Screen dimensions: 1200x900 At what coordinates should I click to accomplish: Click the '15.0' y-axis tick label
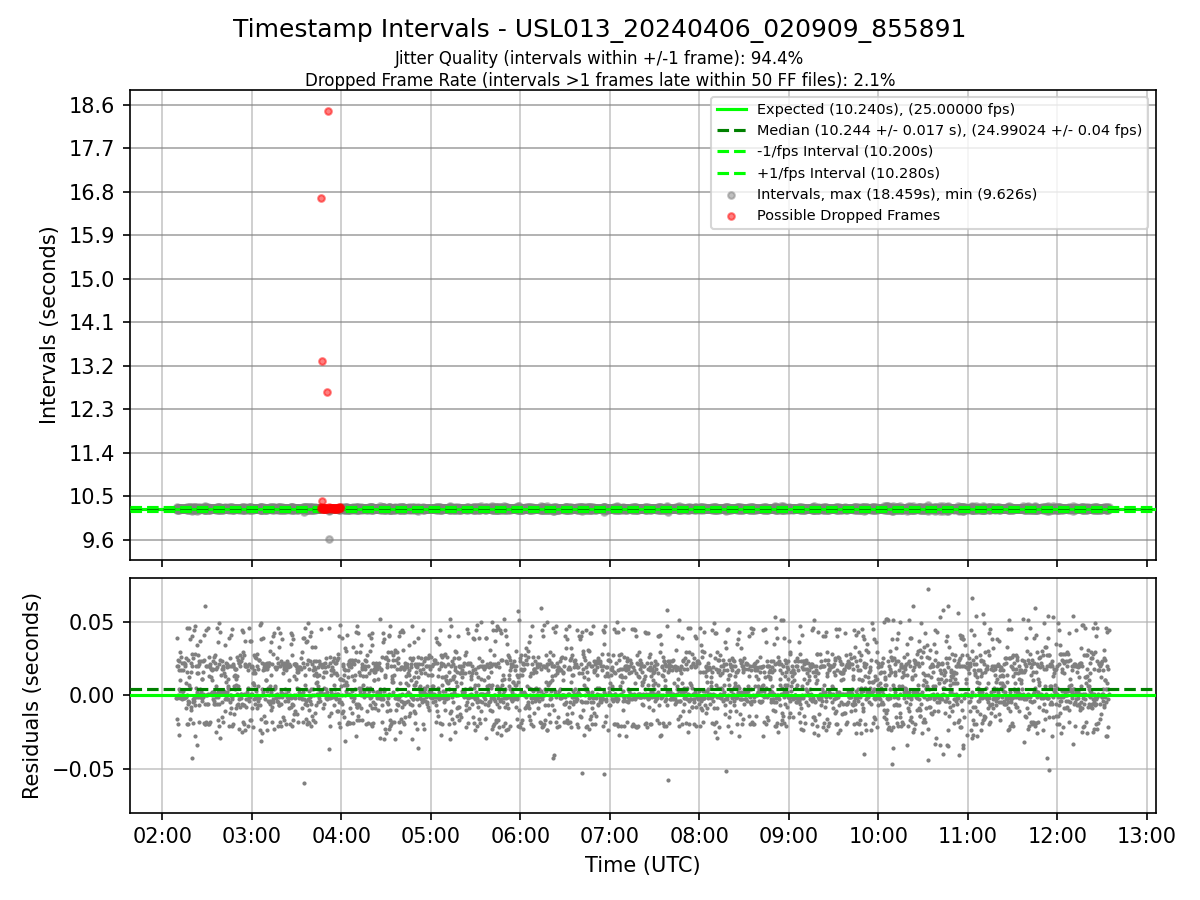coord(93,279)
